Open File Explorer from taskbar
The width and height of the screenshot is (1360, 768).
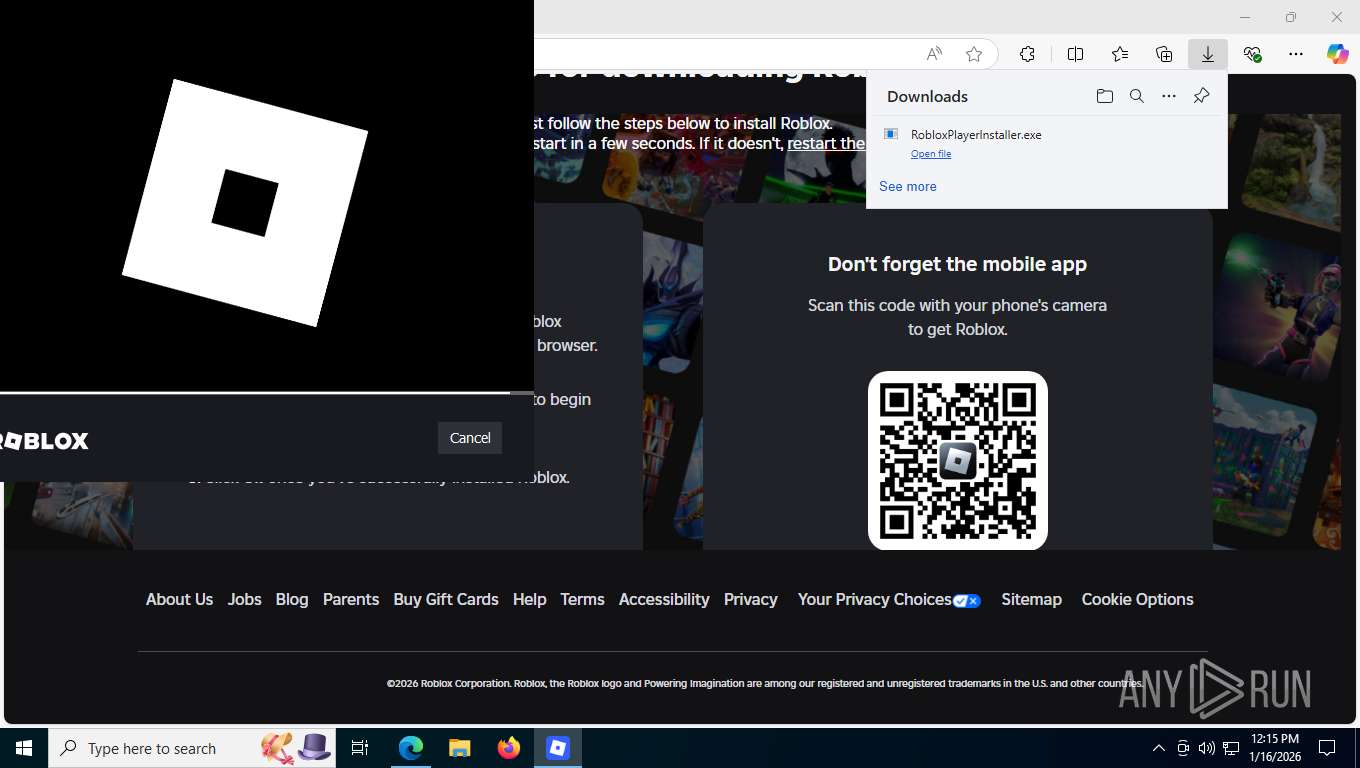tap(460, 748)
